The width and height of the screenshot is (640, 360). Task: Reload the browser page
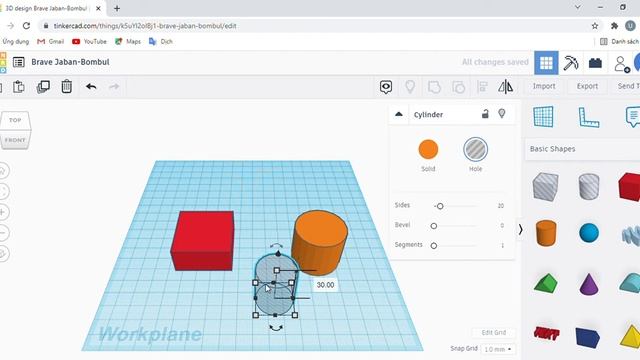point(27,26)
